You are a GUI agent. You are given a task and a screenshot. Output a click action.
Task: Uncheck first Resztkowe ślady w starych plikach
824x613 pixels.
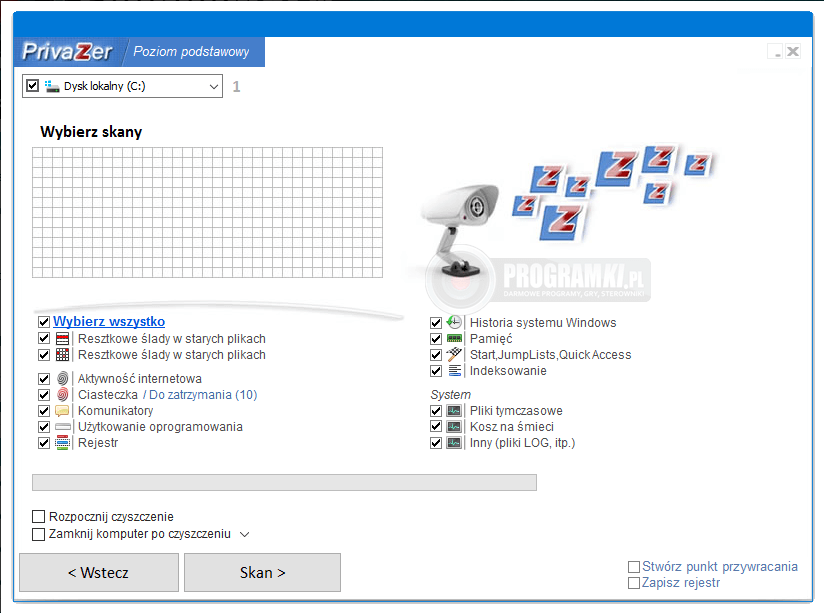pyautogui.click(x=44, y=339)
